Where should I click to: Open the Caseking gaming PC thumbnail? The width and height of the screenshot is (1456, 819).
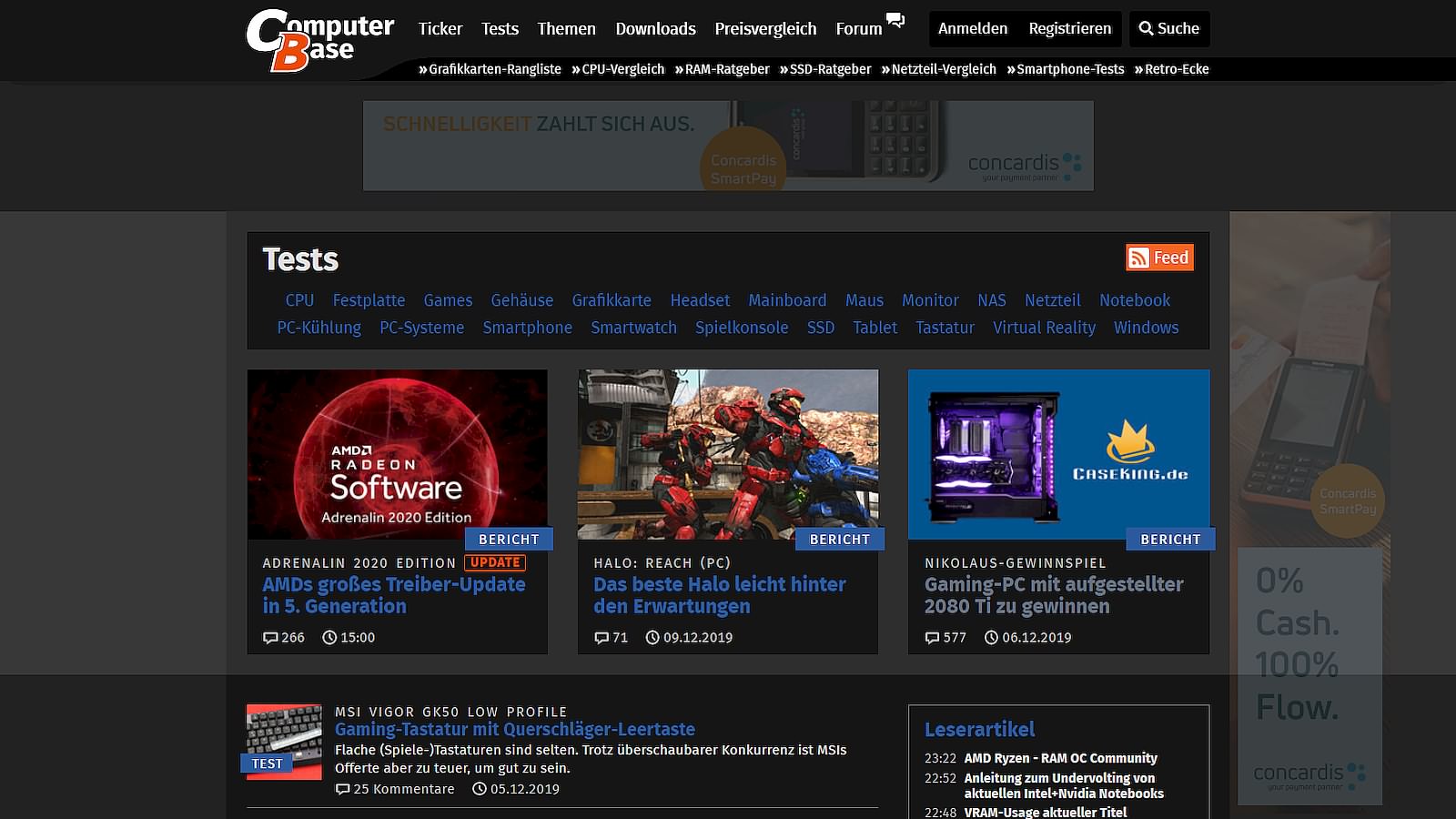(x=1059, y=454)
